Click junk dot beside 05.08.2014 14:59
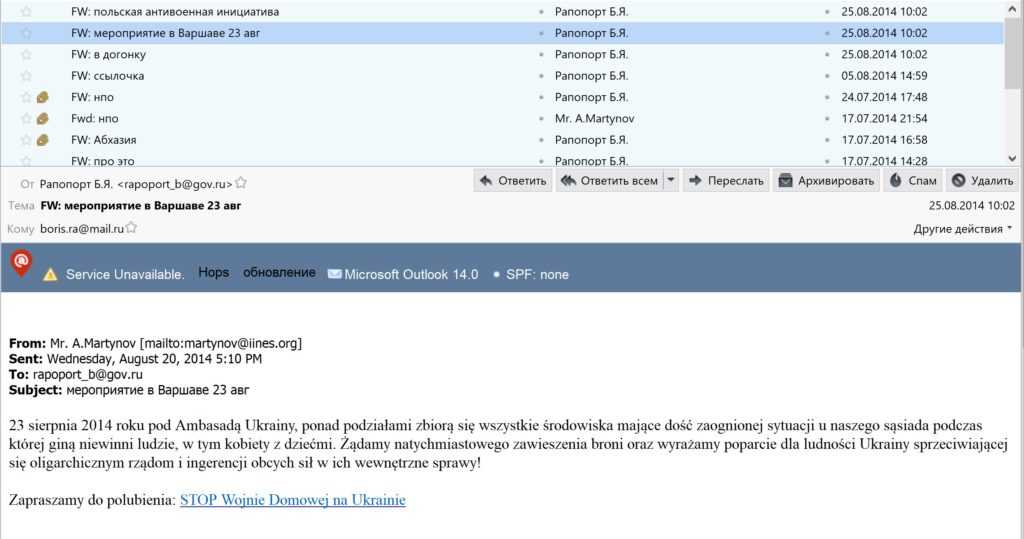Viewport: 1024px width, 539px height. (x=827, y=76)
